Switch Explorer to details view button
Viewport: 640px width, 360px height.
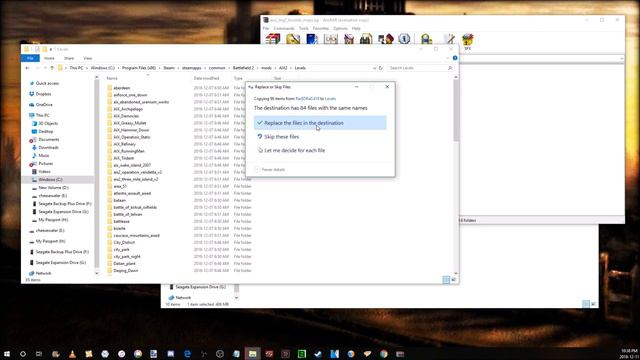pyautogui.click(x=446, y=280)
